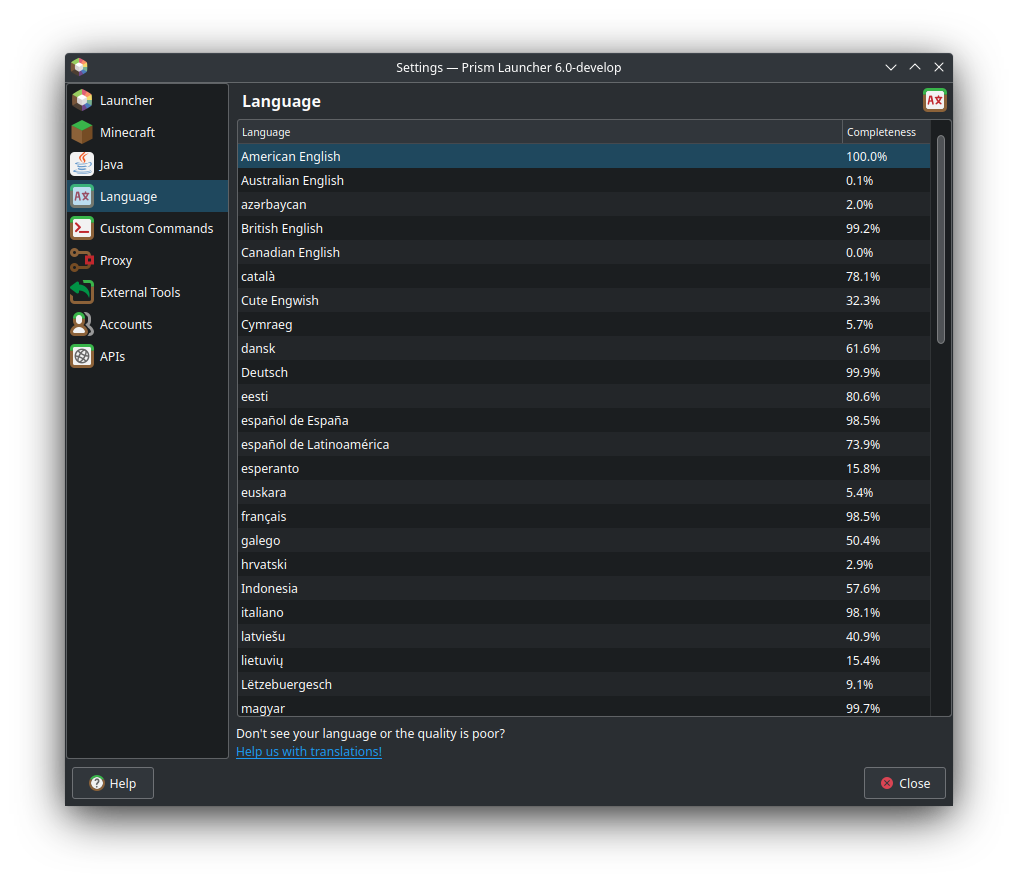Choose British English language
This screenshot has width=1018, height=883.
pos(584,229)
